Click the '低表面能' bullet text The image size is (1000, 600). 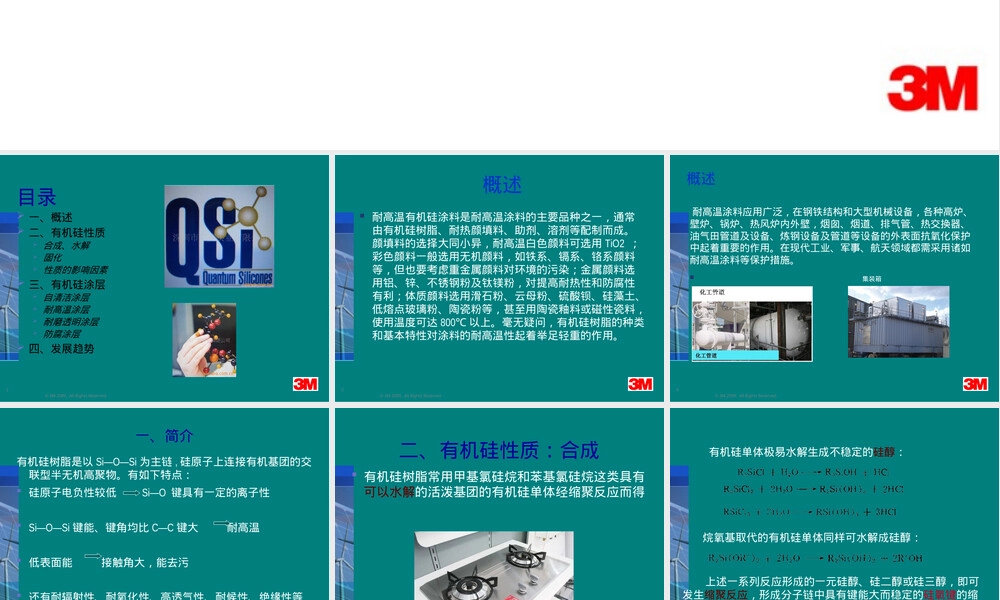tap(50, 562)
